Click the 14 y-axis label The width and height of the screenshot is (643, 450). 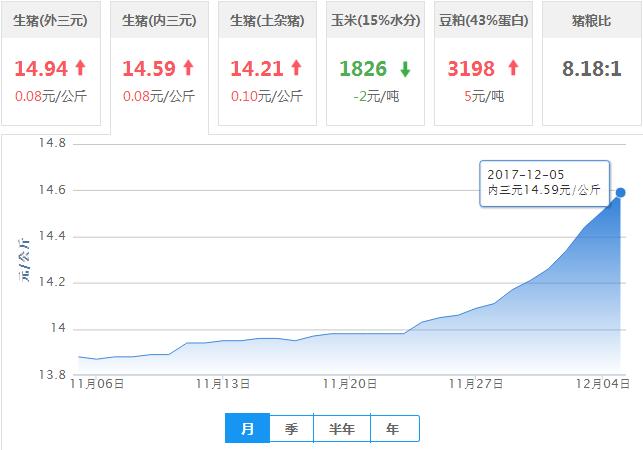click(58, 328)
